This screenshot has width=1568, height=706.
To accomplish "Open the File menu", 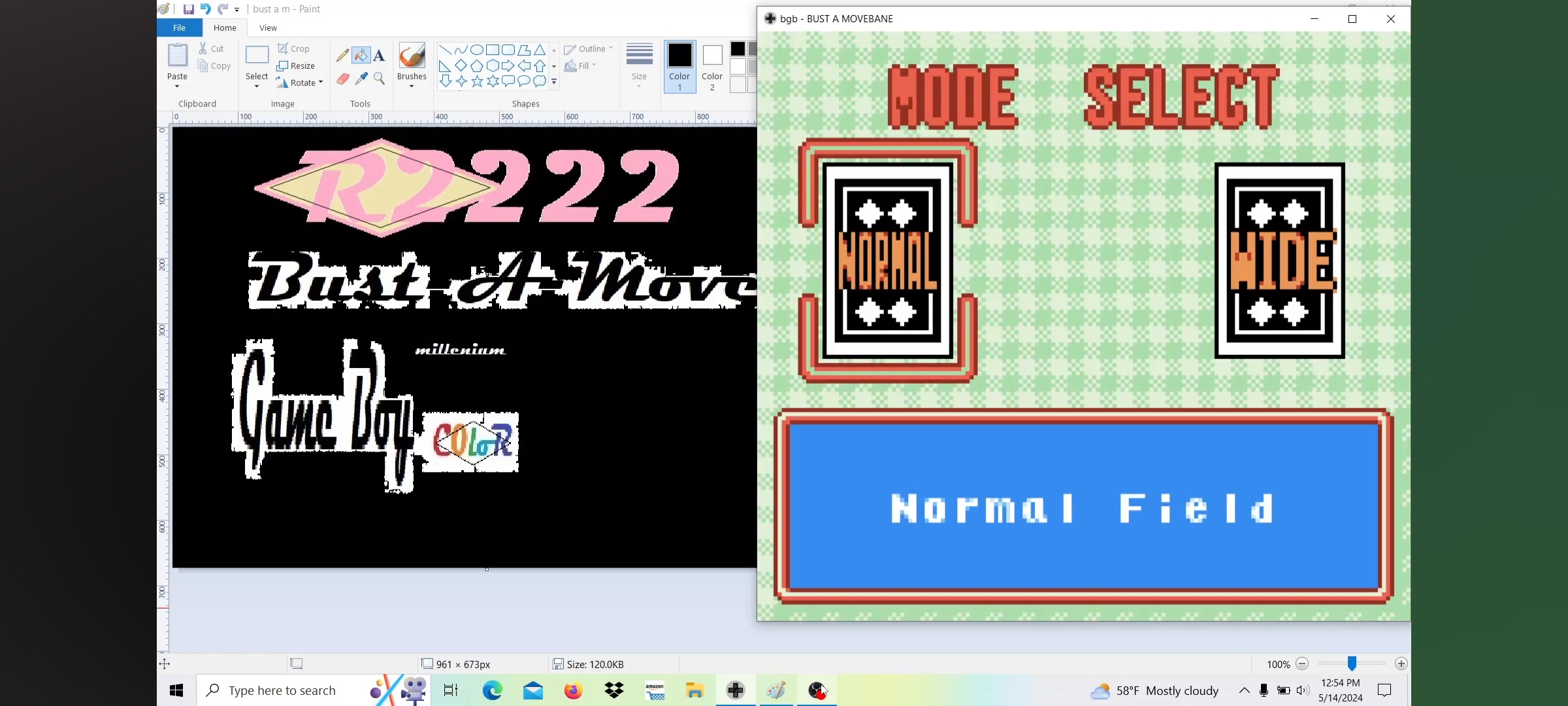I will point(179,27).
